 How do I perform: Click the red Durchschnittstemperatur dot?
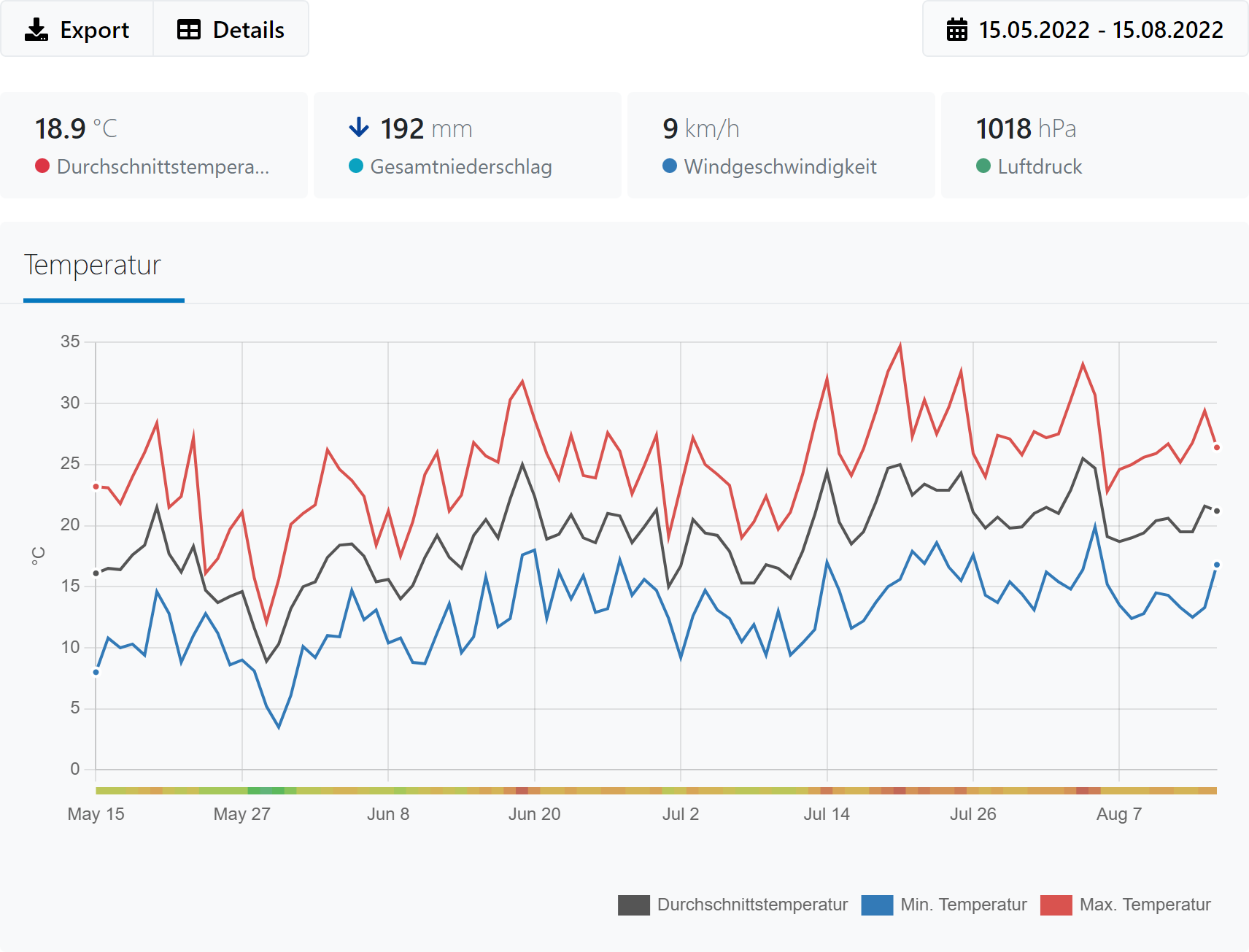pos(42,166)
